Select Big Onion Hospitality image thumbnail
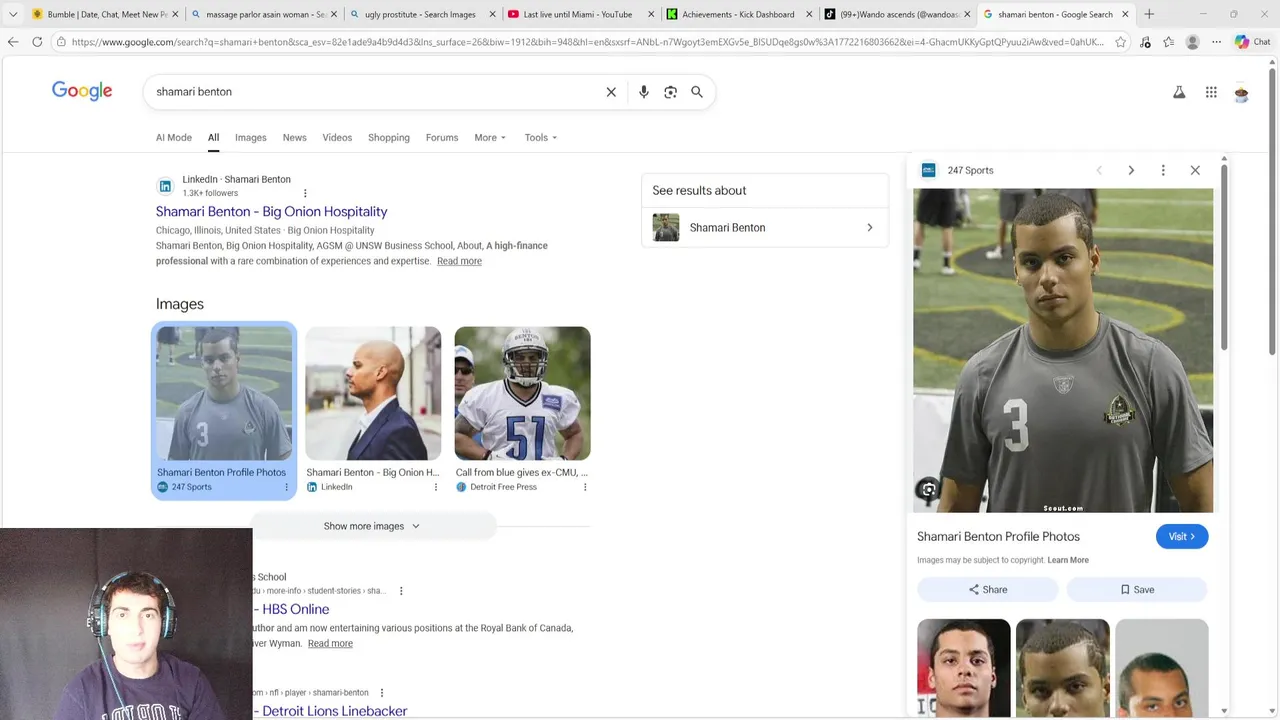Image resolution: width=1280 pixels, height=720 pixels. point(373,393)
